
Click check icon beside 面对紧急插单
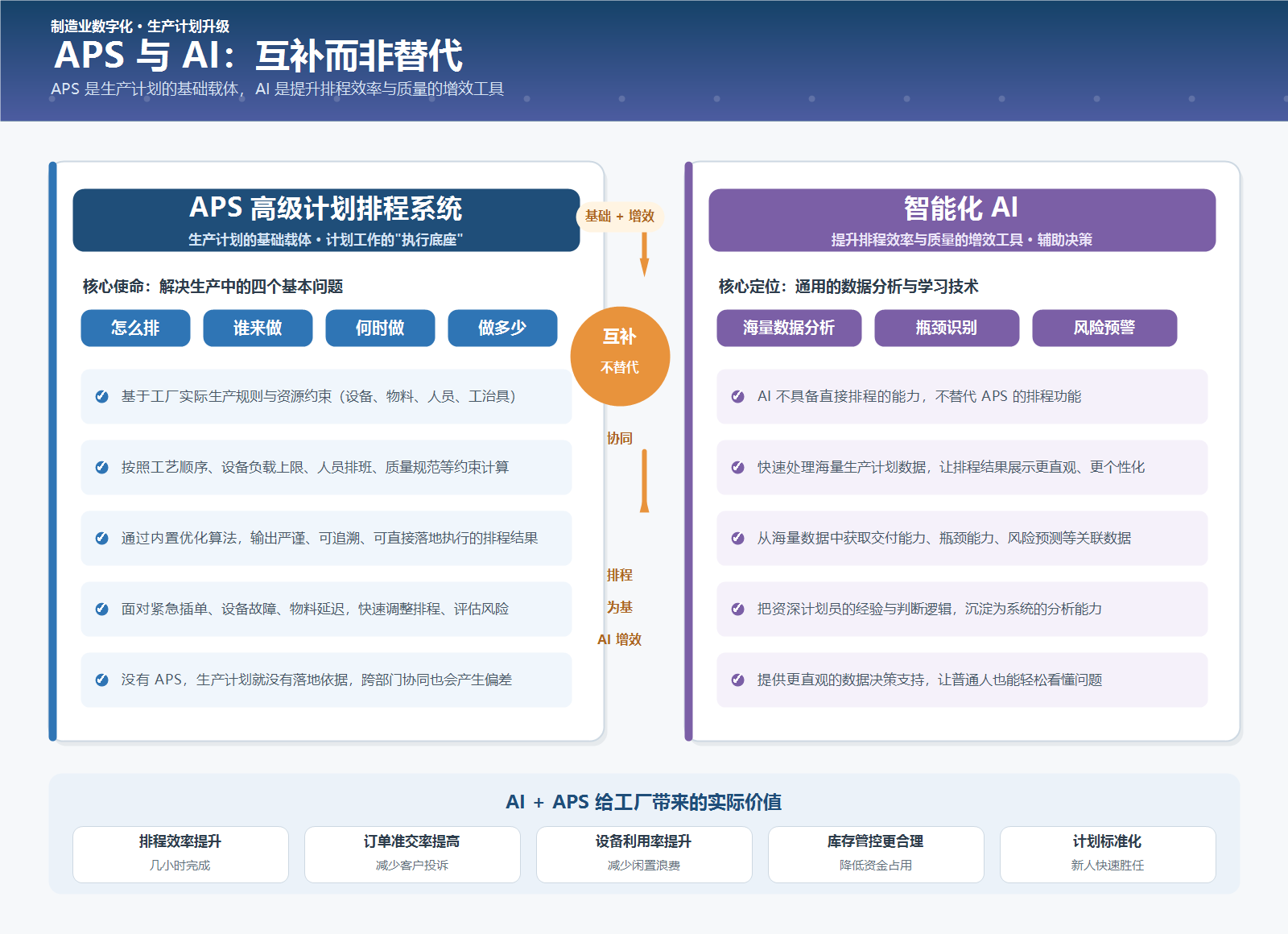102,609
